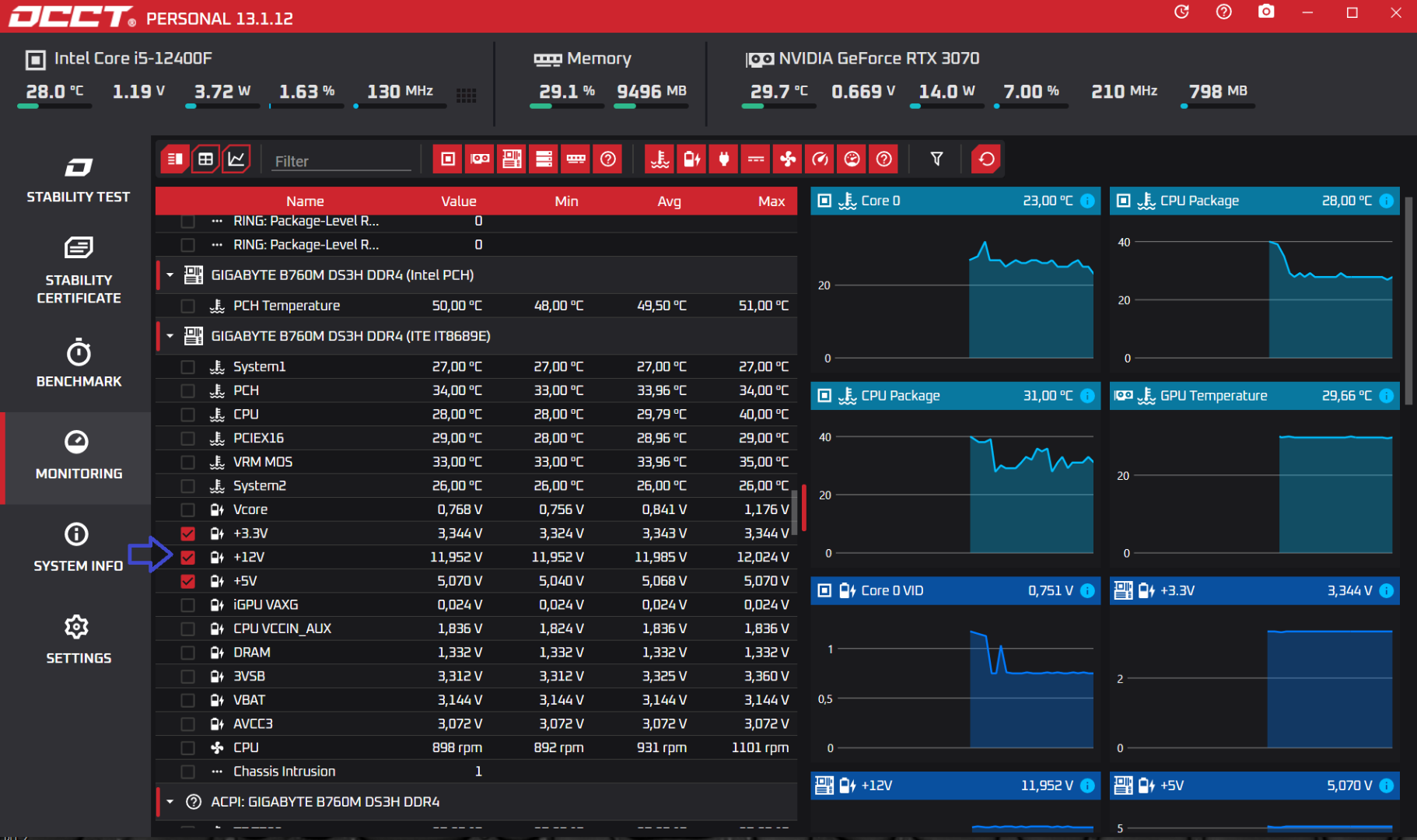Click the update check icon in title bar

click(x=1181, y=12)
